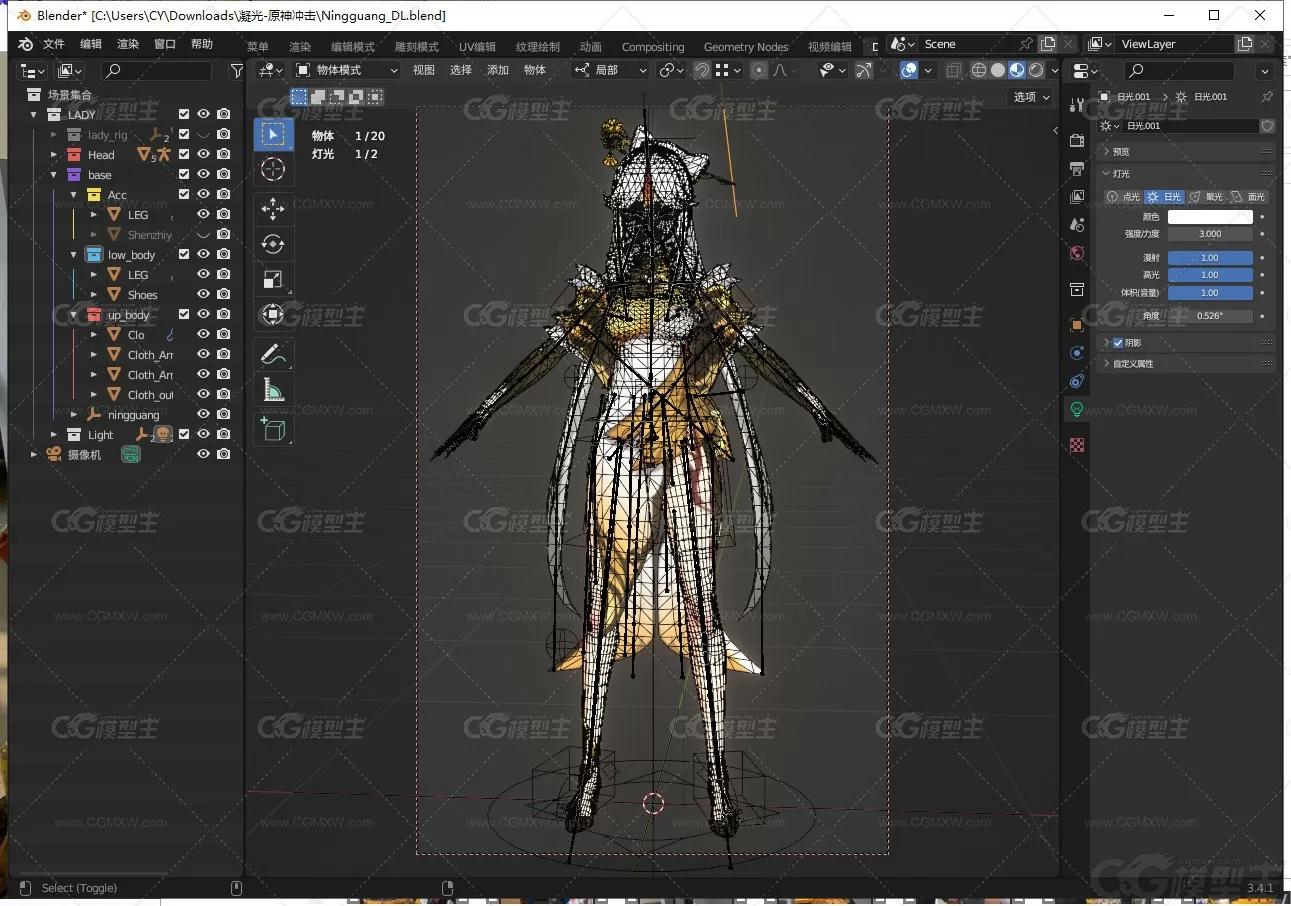Expand the Light collection in outliner

coord(54,435)
